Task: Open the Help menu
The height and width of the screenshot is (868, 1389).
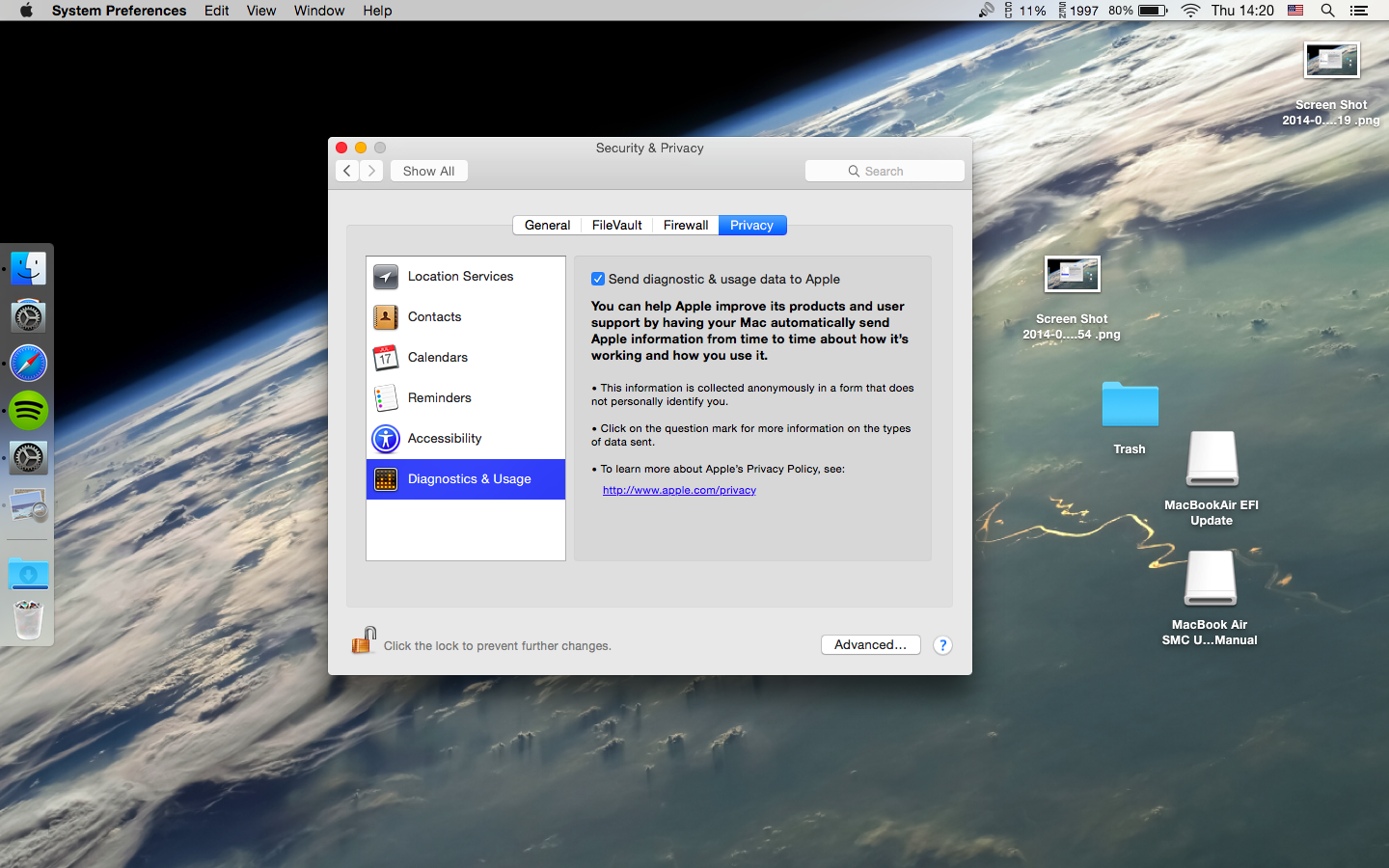Action: pyautogui.click(x=377, y=11)
